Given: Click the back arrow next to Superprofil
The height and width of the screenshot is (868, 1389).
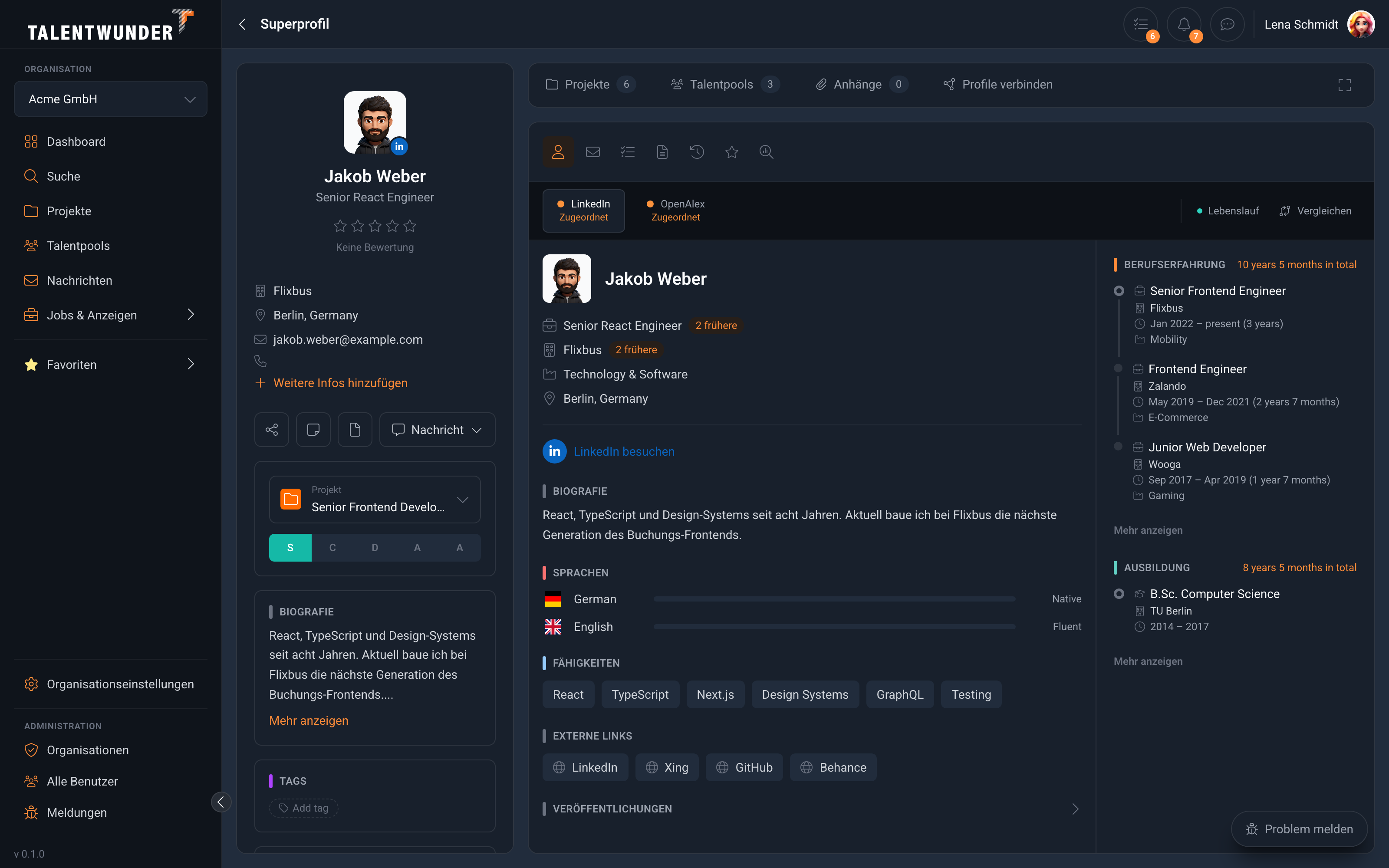Looking at the screenshot, I should pyautogui.click(x=242, y=24).
